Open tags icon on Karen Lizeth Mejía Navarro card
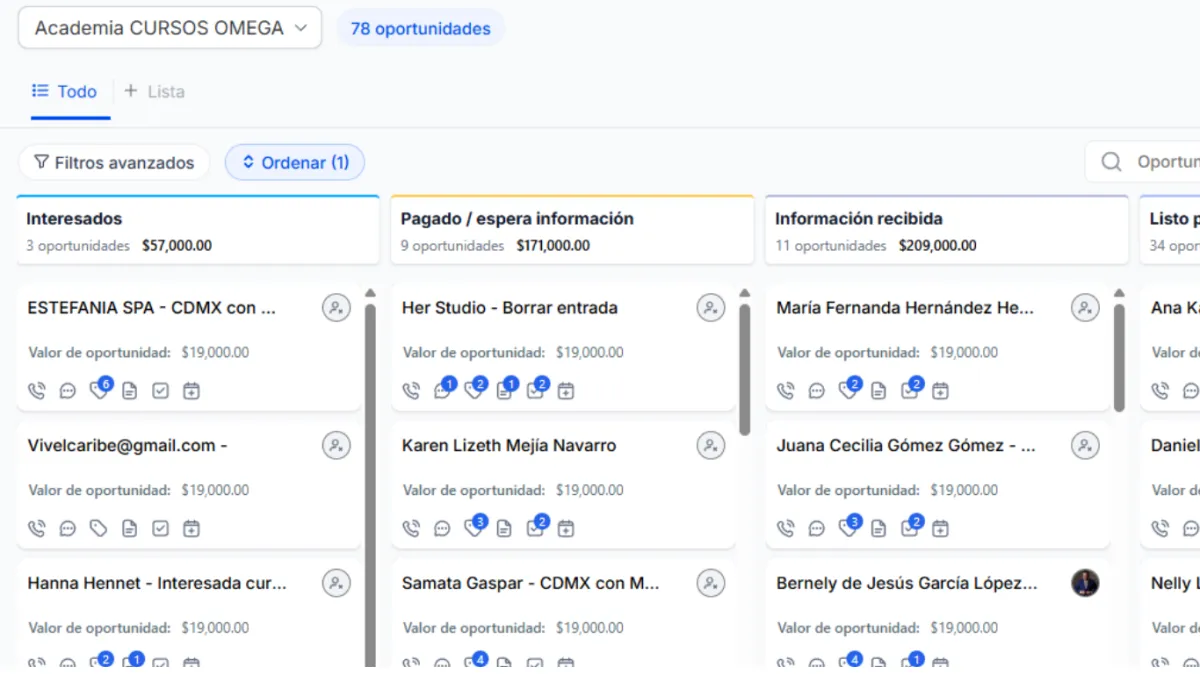The width and height of the screenshot is (1200, 674). click(x=474, y=528)
